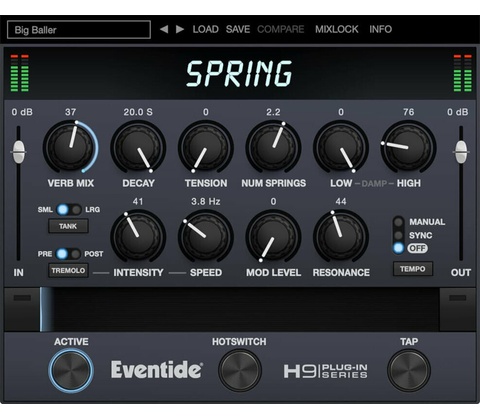
Task: Click the DECAY knob
Action: (138, 147)
